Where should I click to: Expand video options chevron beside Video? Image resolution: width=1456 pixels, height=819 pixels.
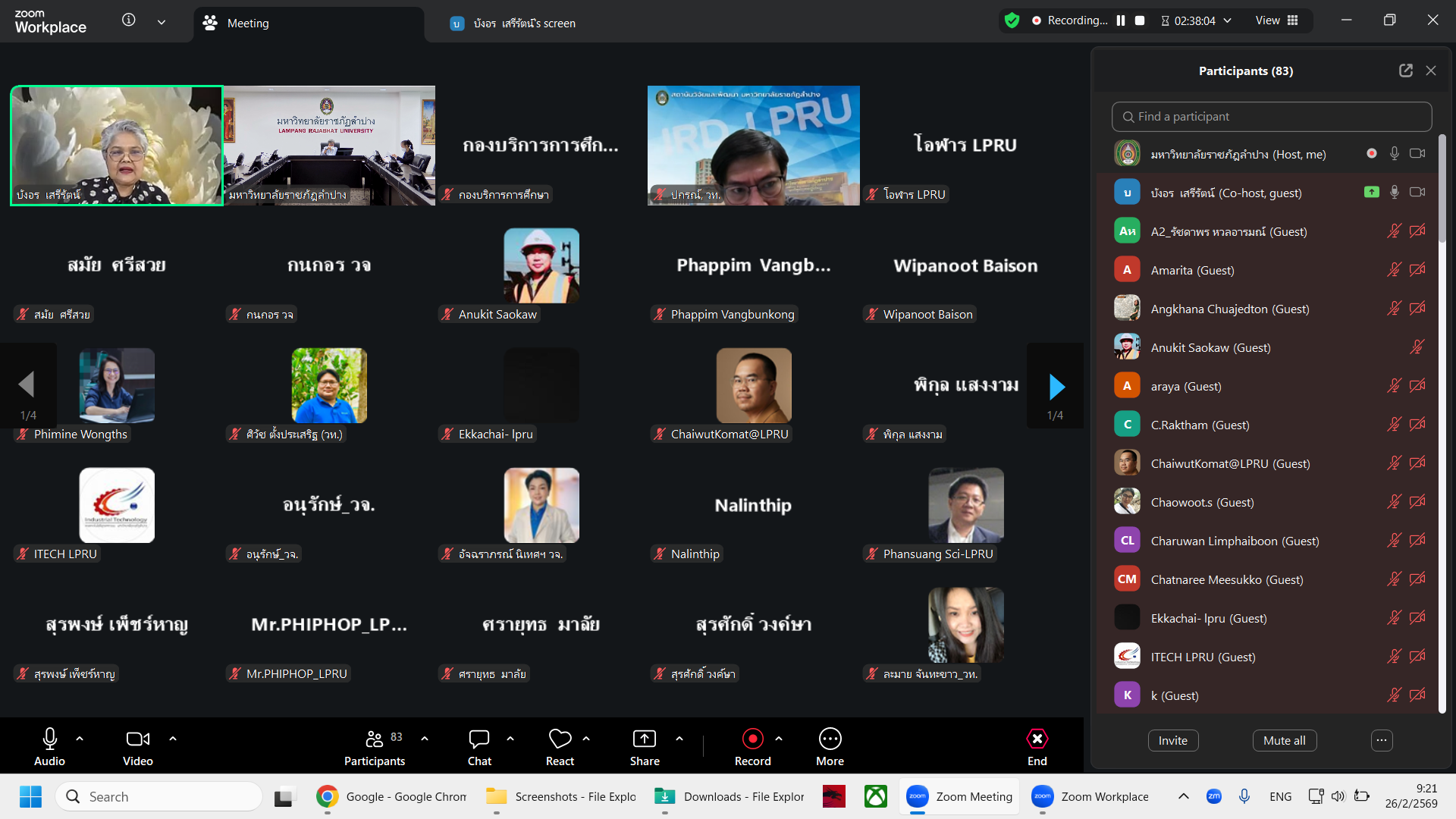(x=173, y=739)
